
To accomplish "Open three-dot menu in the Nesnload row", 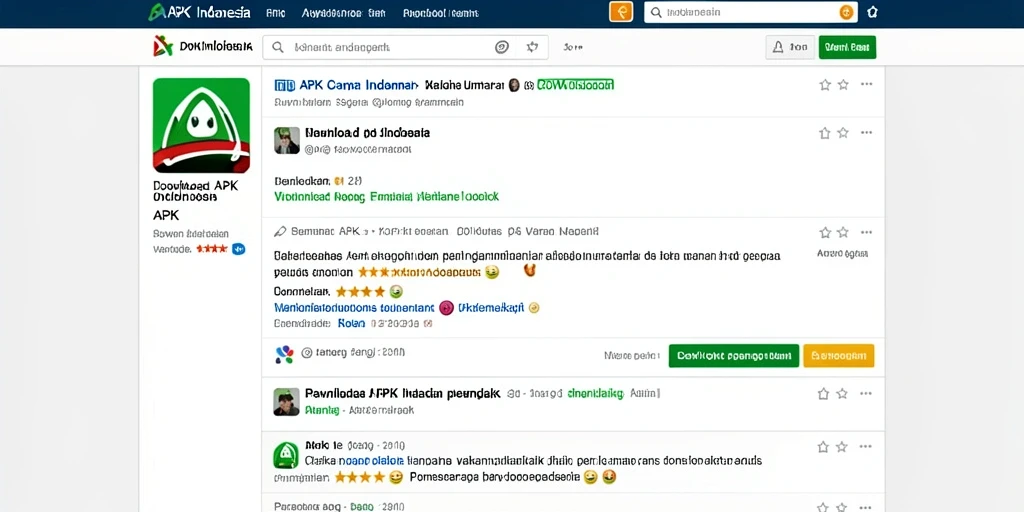I will 867,133.
